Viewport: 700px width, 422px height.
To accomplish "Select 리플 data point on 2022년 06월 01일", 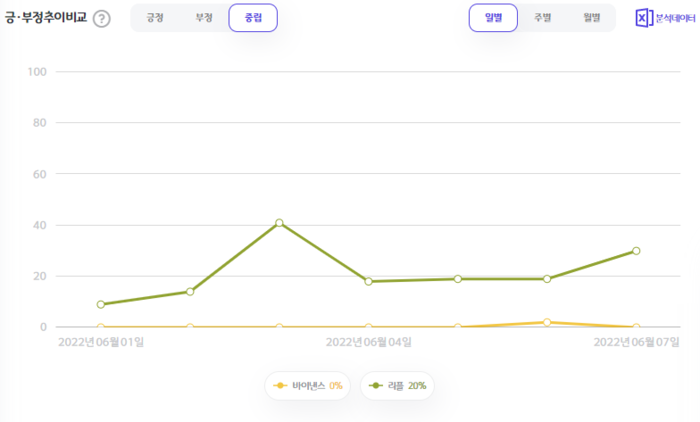I will [x=101, y=304].
